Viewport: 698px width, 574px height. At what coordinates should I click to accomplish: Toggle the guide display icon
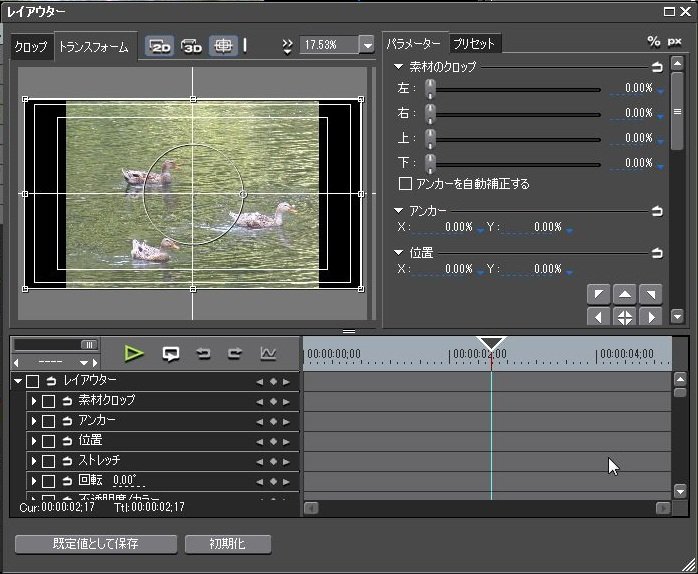coord(223,46)
